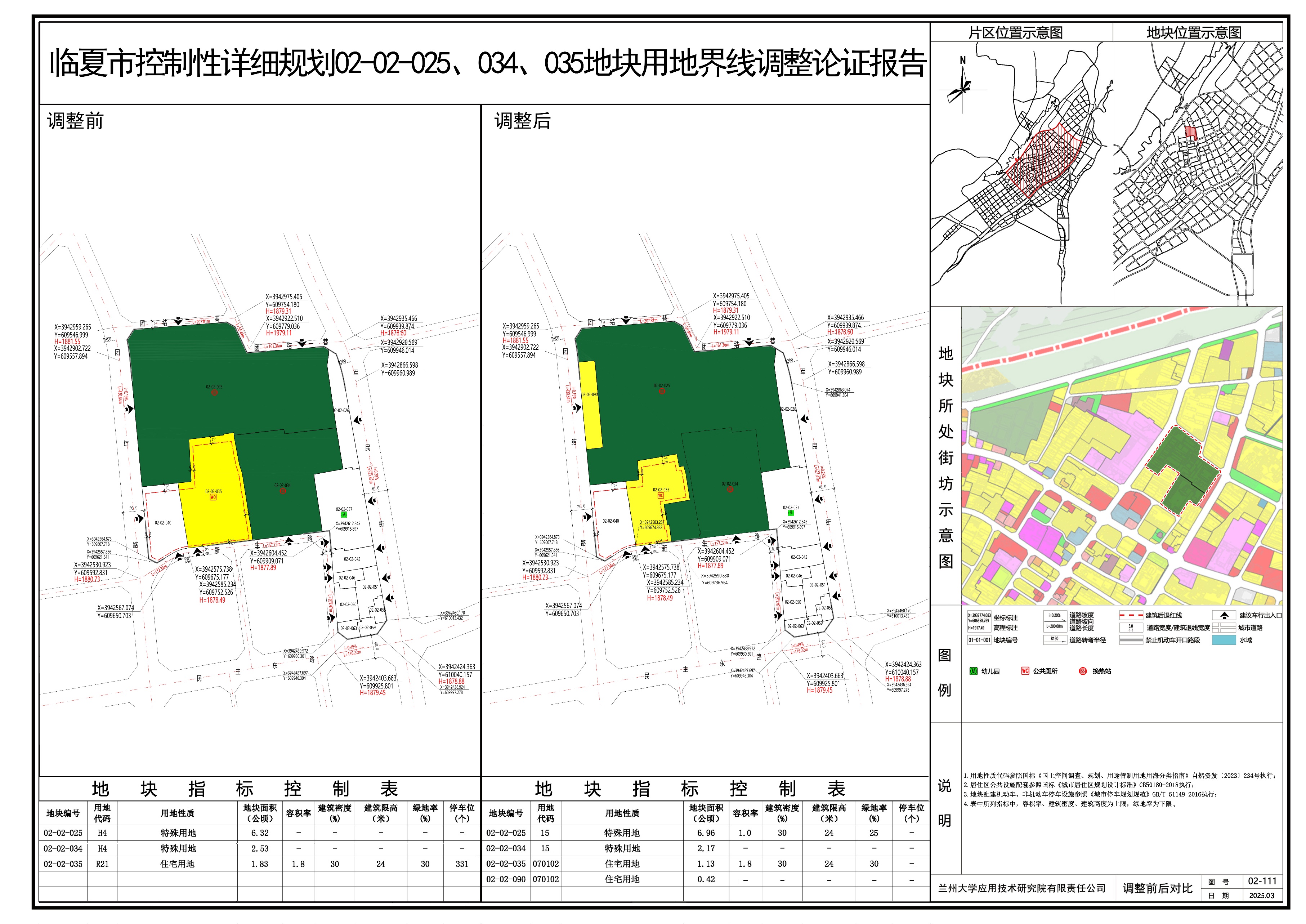The width and height of the screenshot is (1306, 924).
Task: Click the 6.32 area cell for parcel 02-02-025
Action: pyautogui.click(x=260, y=833)
